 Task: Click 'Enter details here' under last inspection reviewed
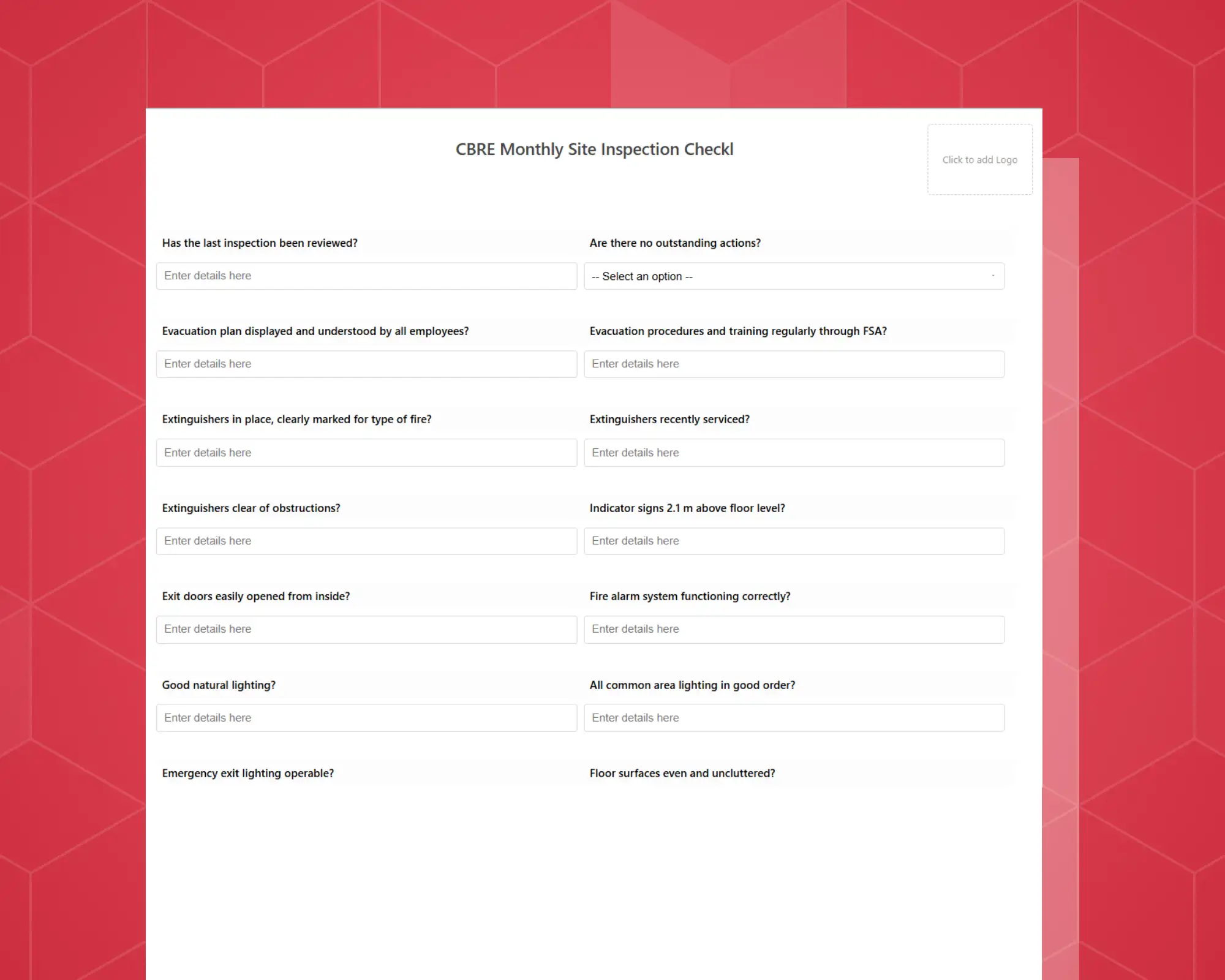(367, 276)
